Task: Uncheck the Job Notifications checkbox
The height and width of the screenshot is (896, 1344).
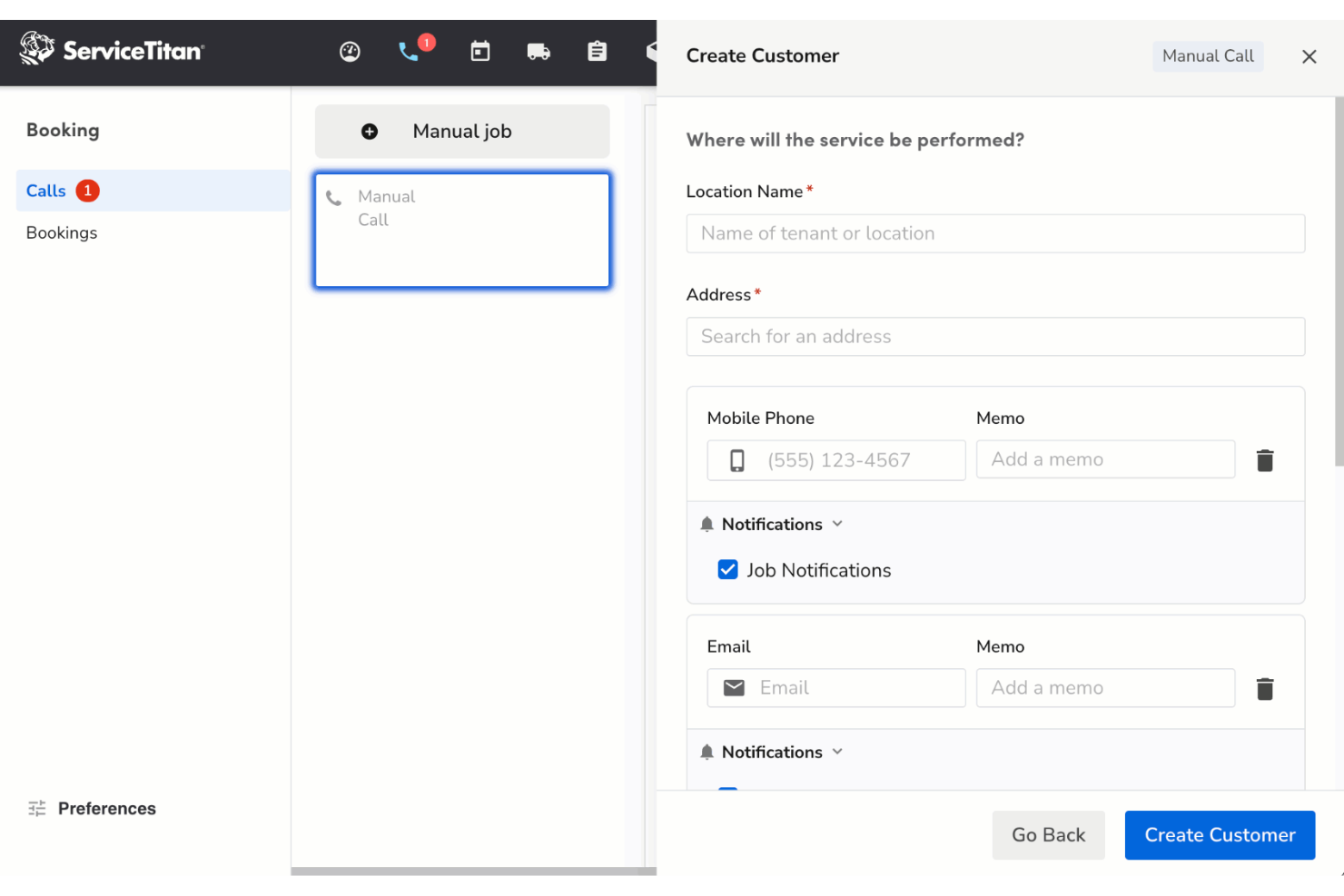Action: pyautogui.click(x=727, y=569)
